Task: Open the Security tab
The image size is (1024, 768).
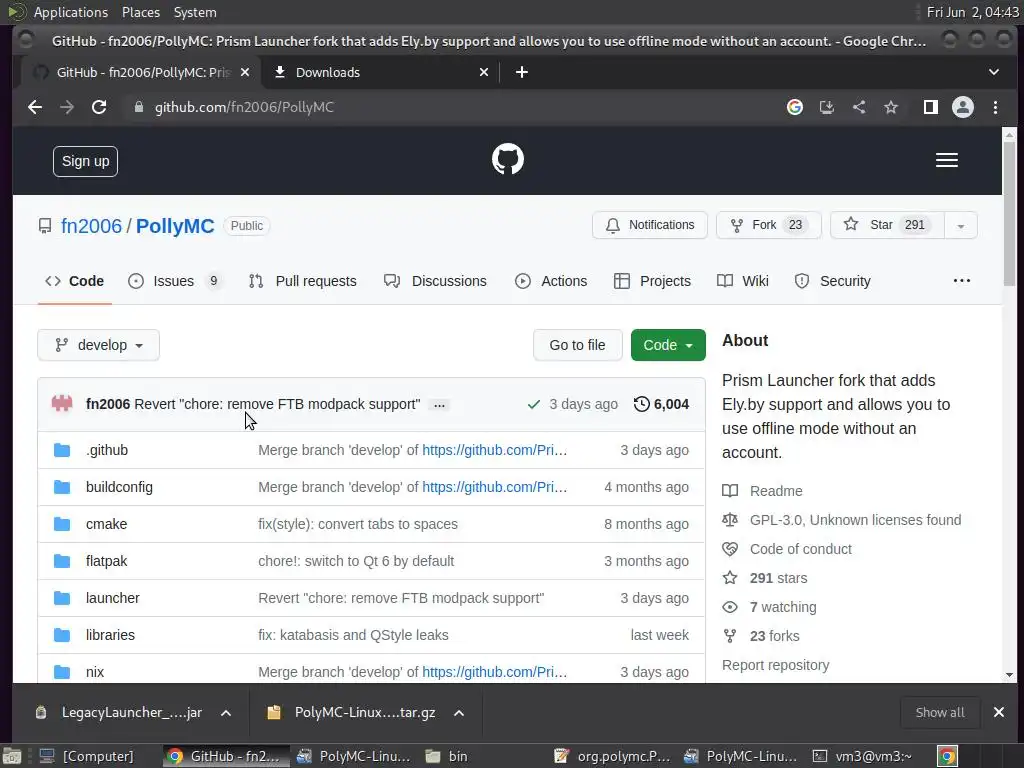Action: pyautogui.click(x=833, y=281)
